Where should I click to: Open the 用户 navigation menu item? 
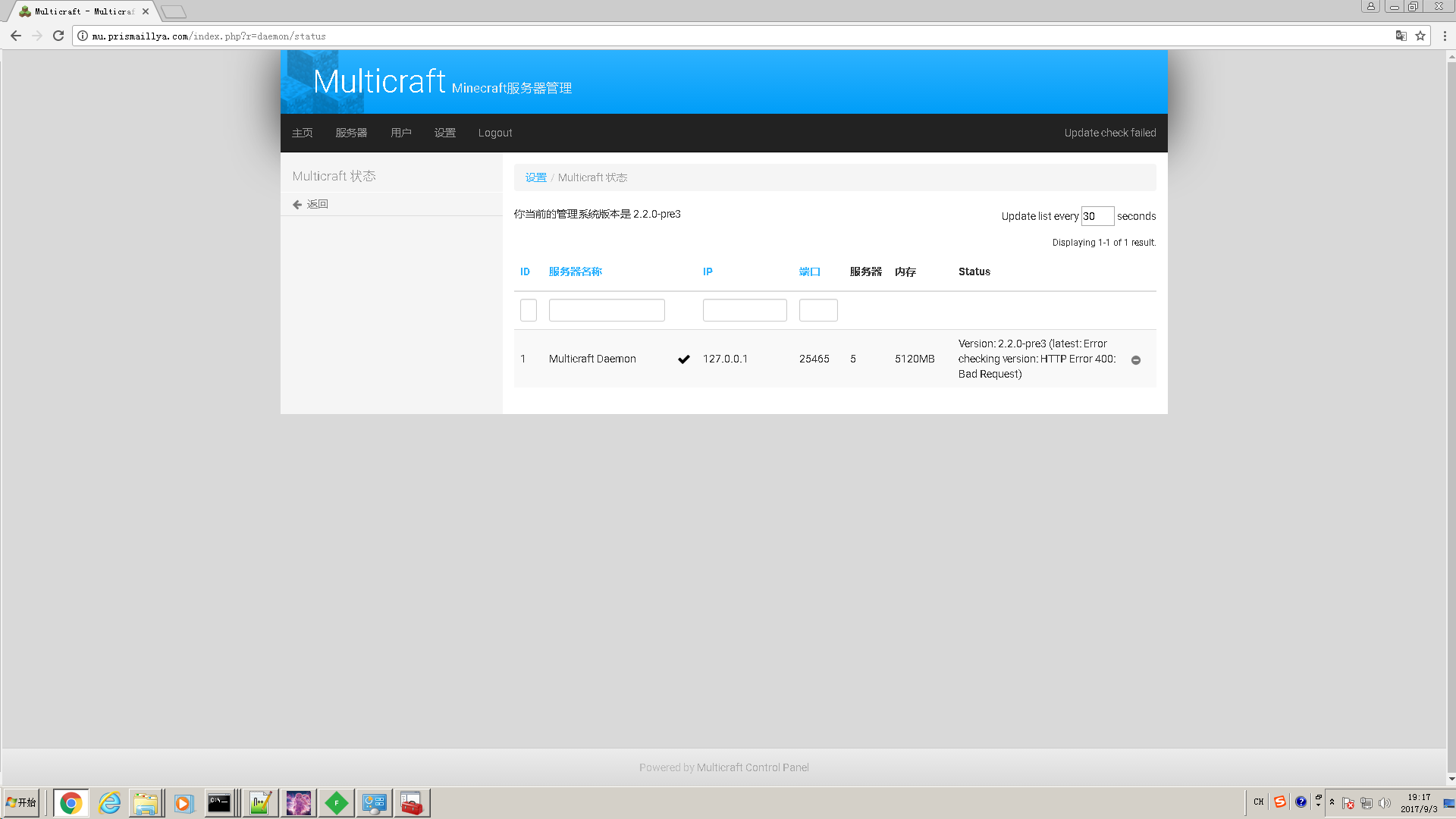[x=400, y=133]
